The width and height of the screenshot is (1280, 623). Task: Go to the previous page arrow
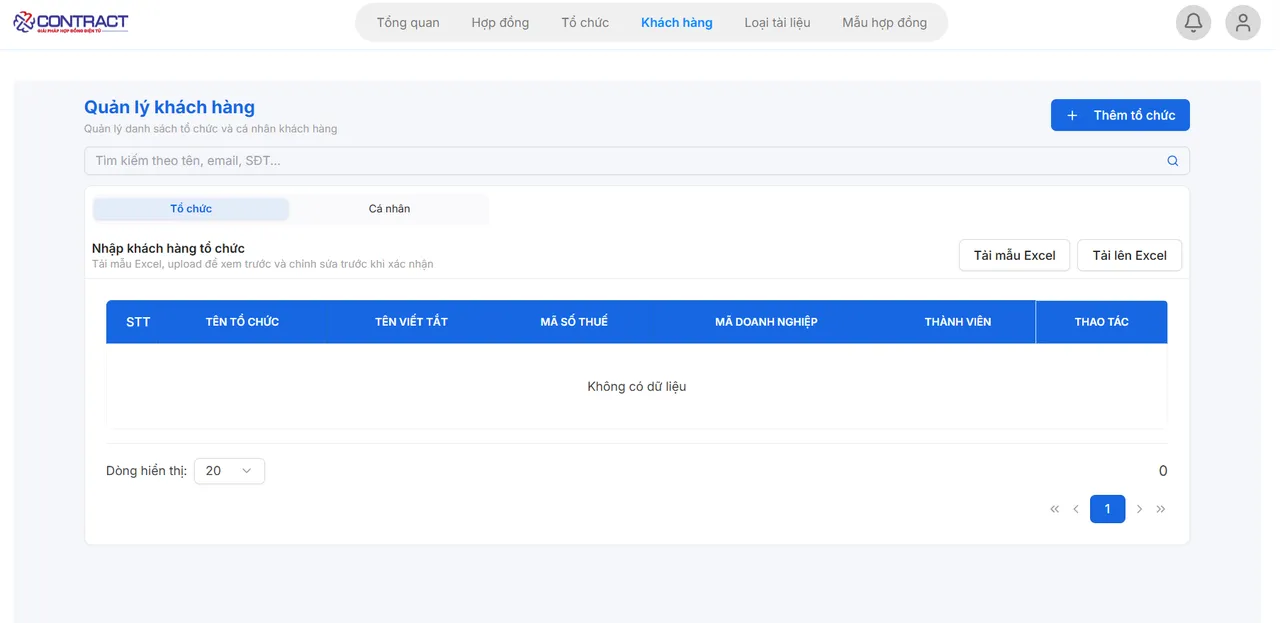click(x=1076, y=509)
